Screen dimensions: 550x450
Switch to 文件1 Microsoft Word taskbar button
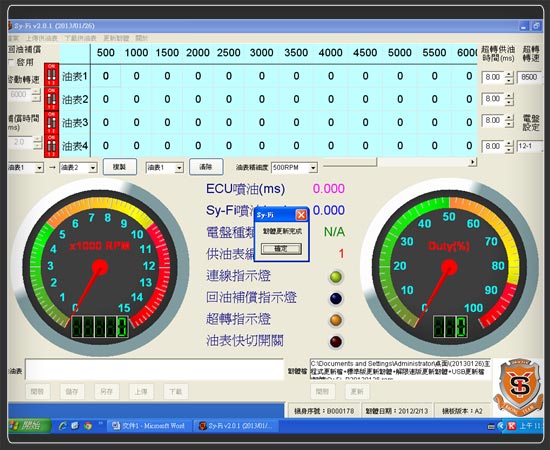(150, 426)
